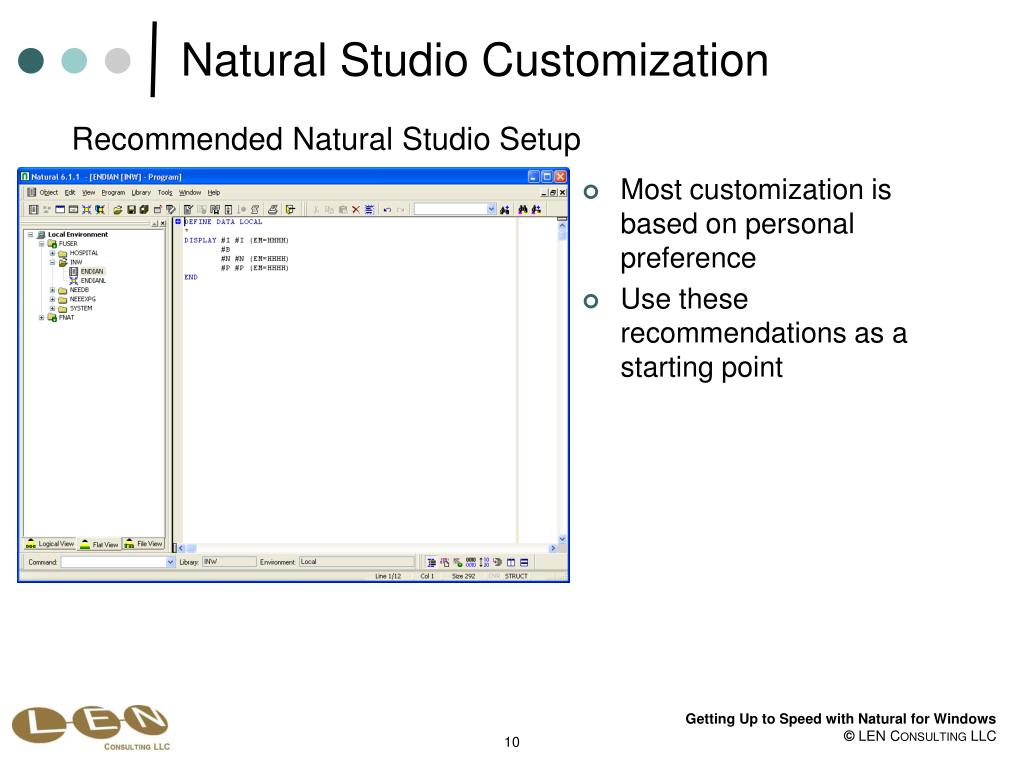Viewport: 1024px width, 768px height.
Task: Click the first toolbar icon, new program
Action: pyautogui.click(x=33, y=210)
